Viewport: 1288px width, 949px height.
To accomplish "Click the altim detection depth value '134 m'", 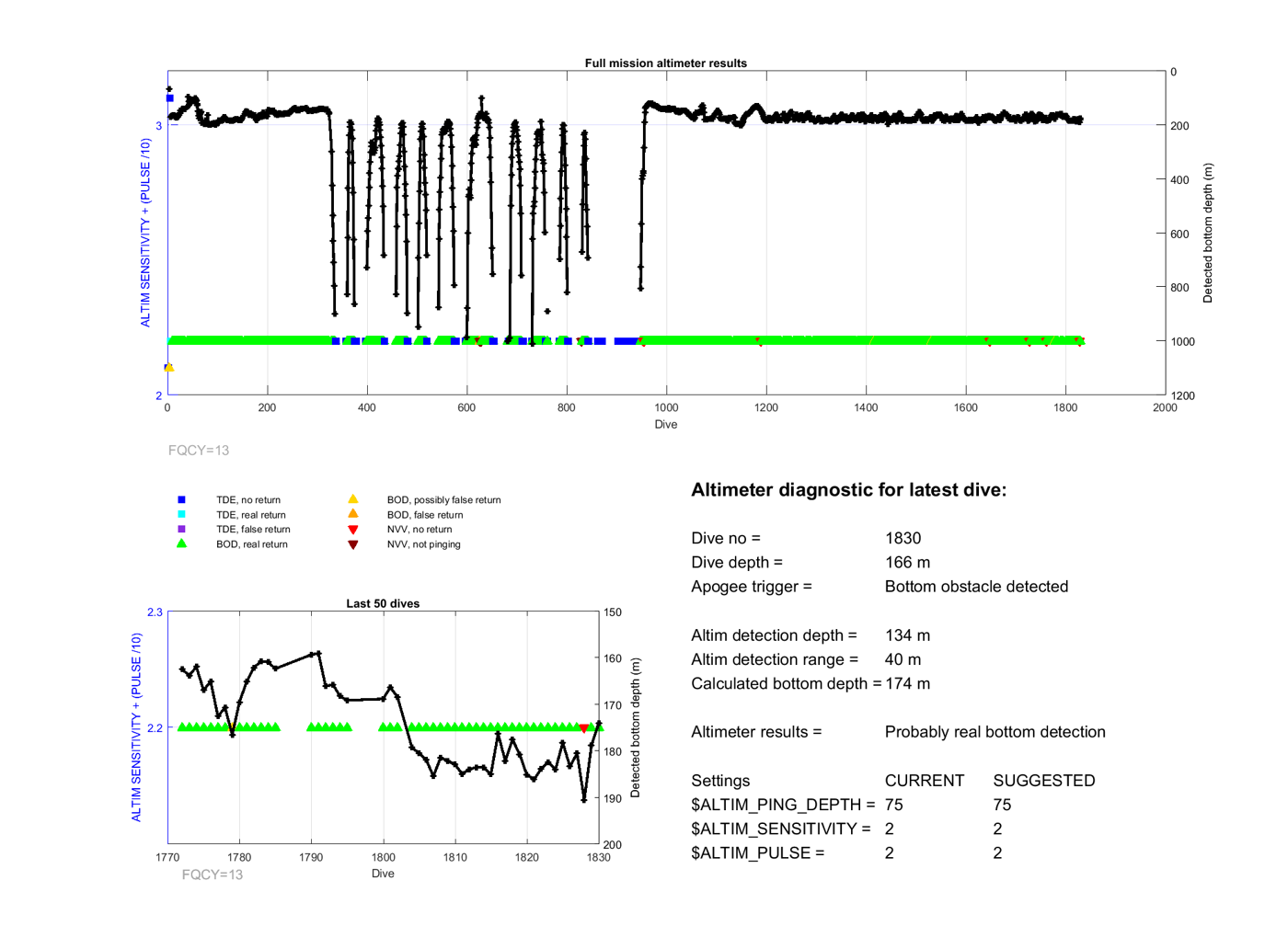I will pyautogui.click(x=907, y=635).
